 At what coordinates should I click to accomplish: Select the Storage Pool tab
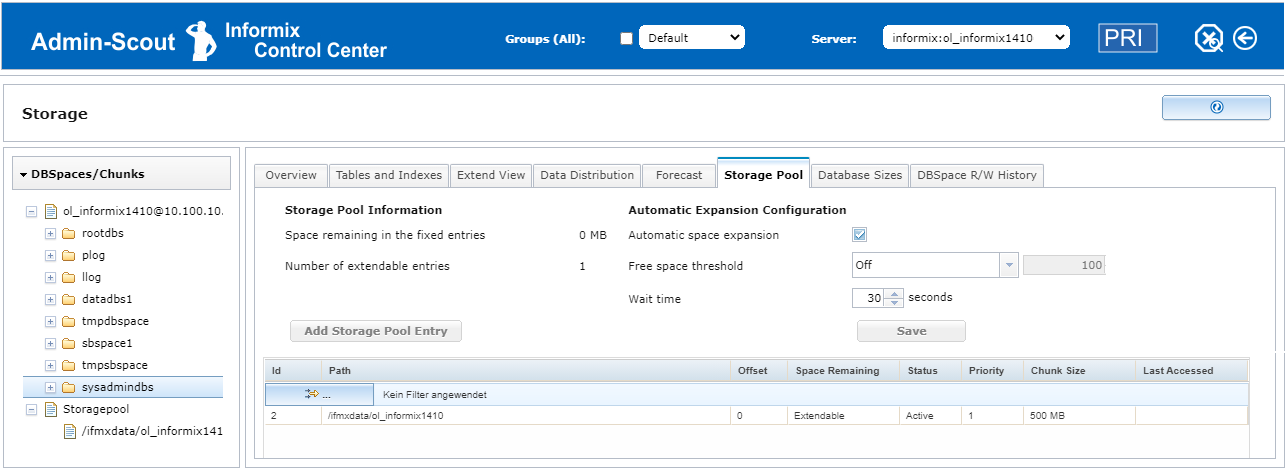point(763,174)
